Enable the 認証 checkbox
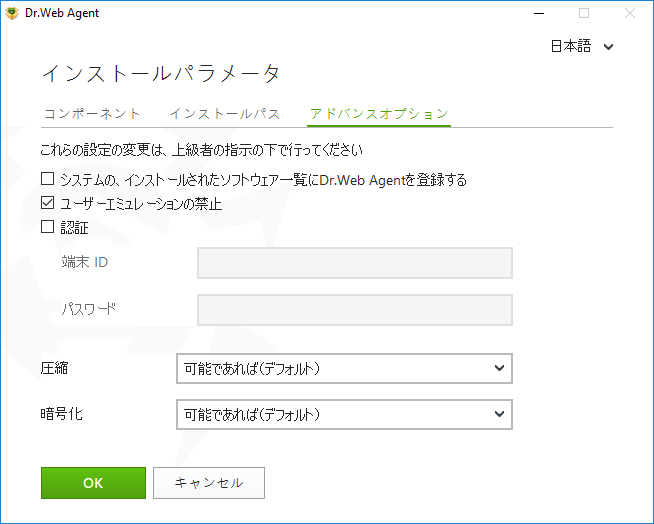This screenshot has height=524, width=654. [x=48, y=227]
